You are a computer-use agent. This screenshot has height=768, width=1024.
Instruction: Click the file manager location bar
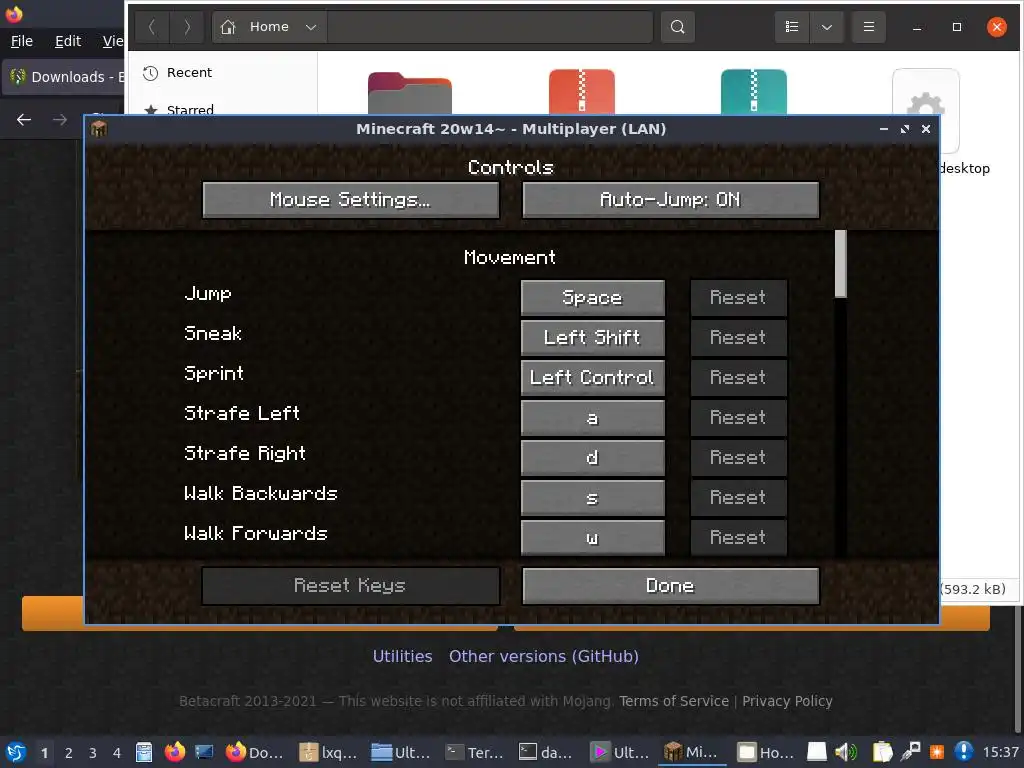pyautogui.click(x=490, y=27)
